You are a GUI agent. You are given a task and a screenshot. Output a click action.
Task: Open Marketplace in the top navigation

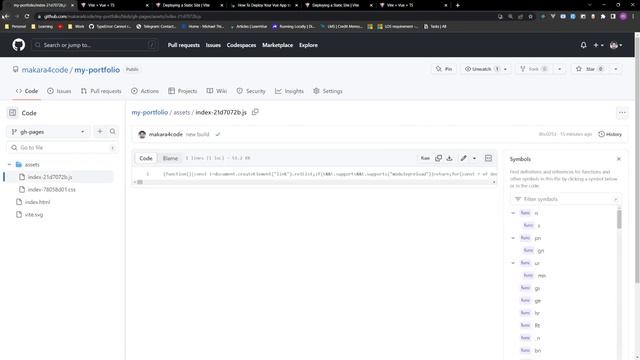(x=278, y=45)
